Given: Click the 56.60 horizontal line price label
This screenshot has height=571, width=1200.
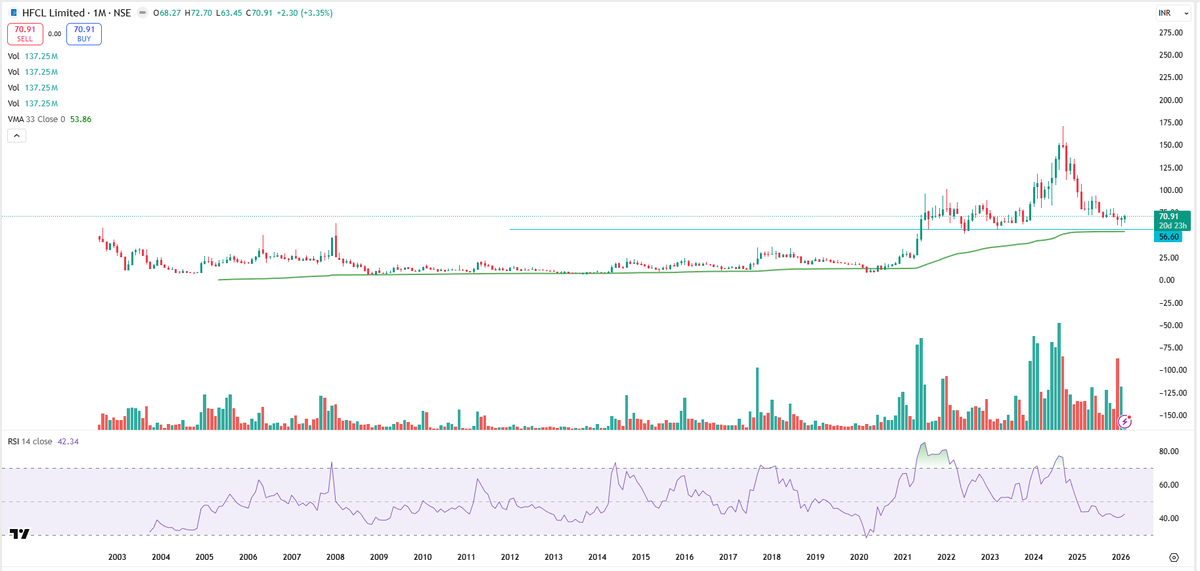Looking at the screenshot, I should point(1170,237).
